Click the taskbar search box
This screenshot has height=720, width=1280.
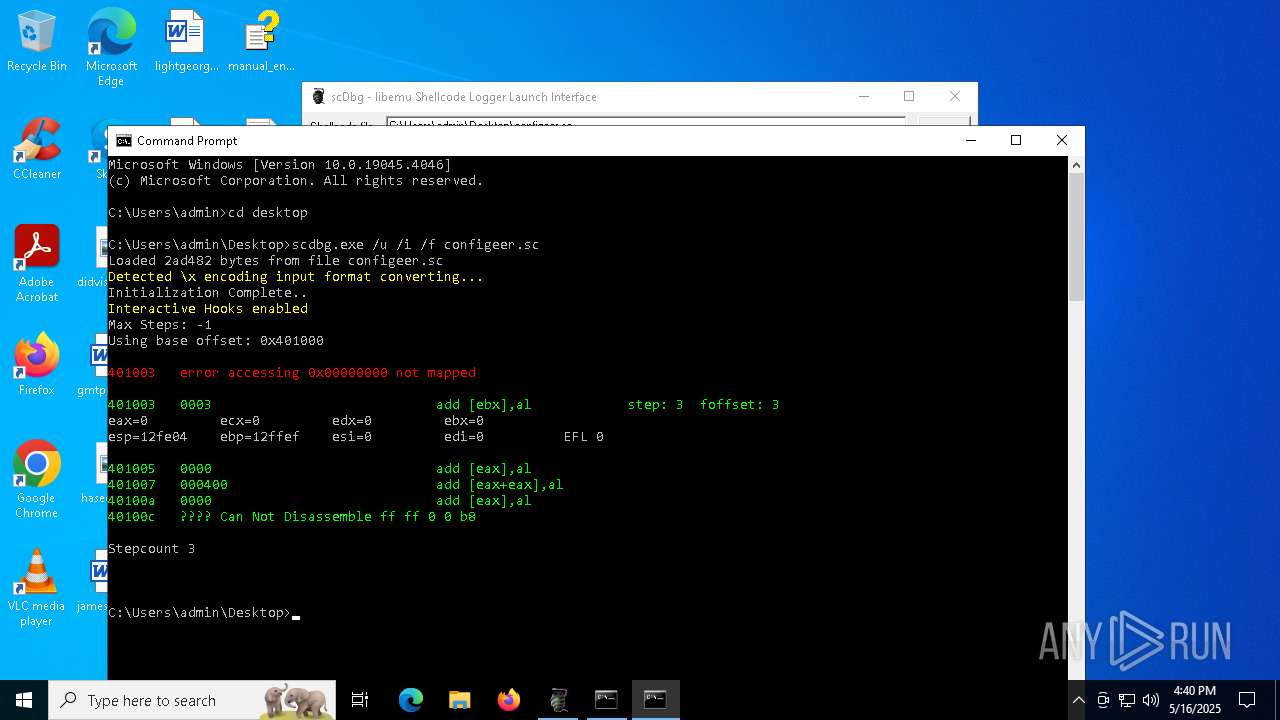(192, 700)
